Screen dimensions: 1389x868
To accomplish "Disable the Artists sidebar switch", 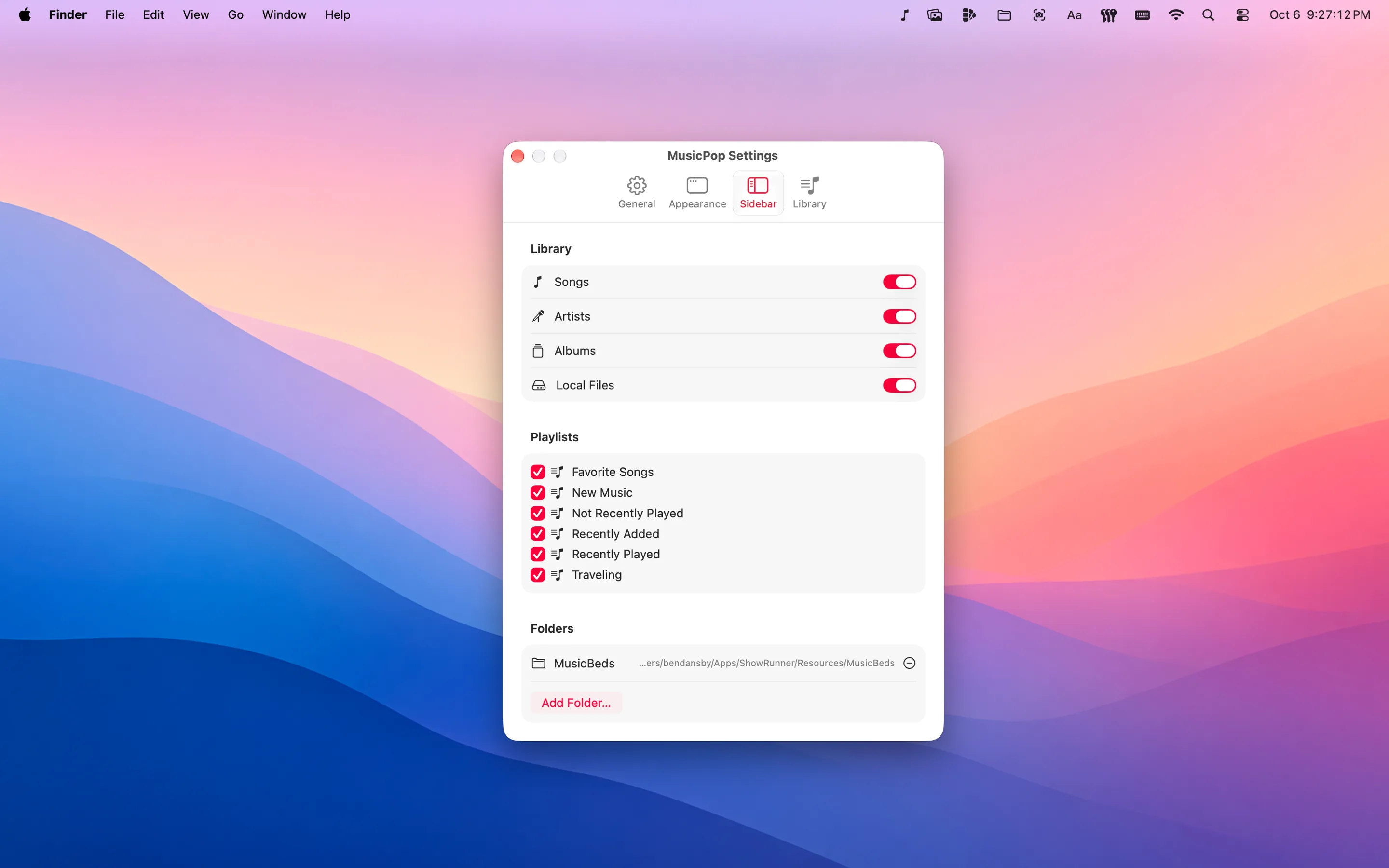I will click(899, 316).
